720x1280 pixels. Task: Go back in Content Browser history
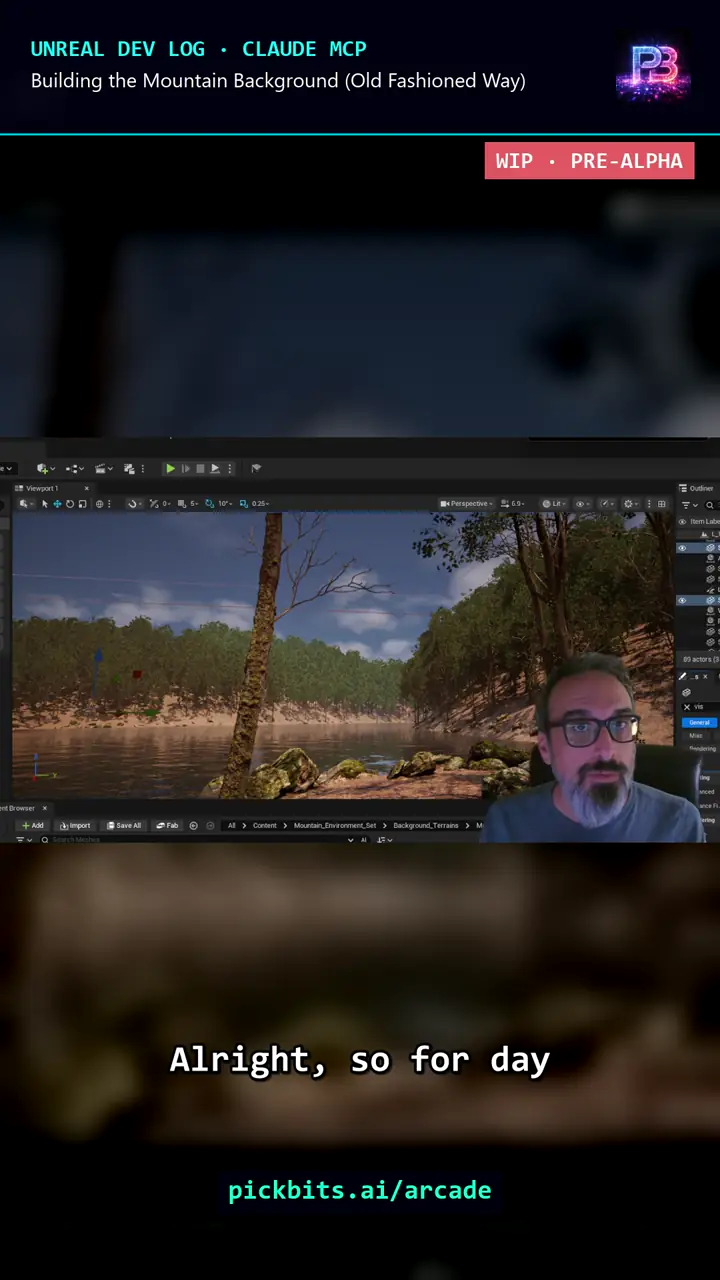193,825
